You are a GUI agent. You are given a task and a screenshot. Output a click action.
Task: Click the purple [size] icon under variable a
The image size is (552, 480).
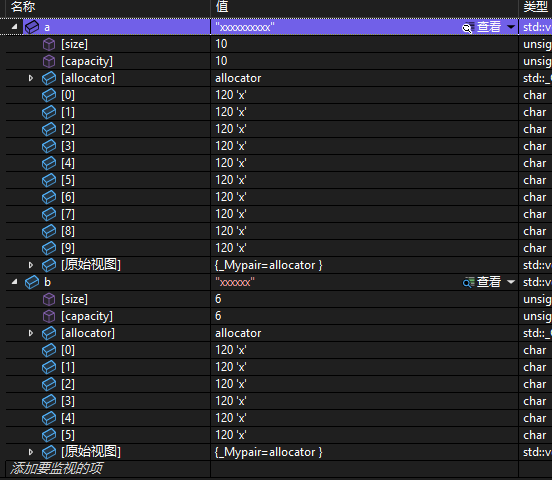pyautogui.click(x=49, y=44)
